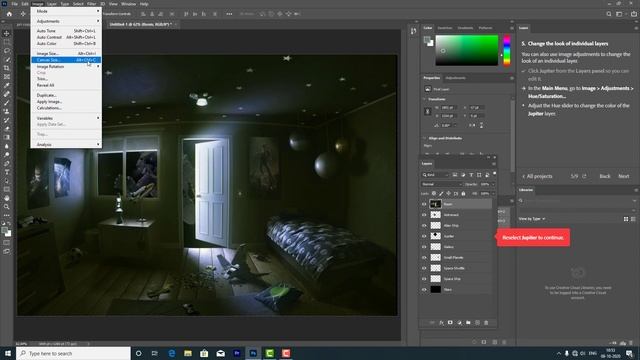640x360 pixels.
Task: Hide the Stars layer
Action: click(424, 289)
